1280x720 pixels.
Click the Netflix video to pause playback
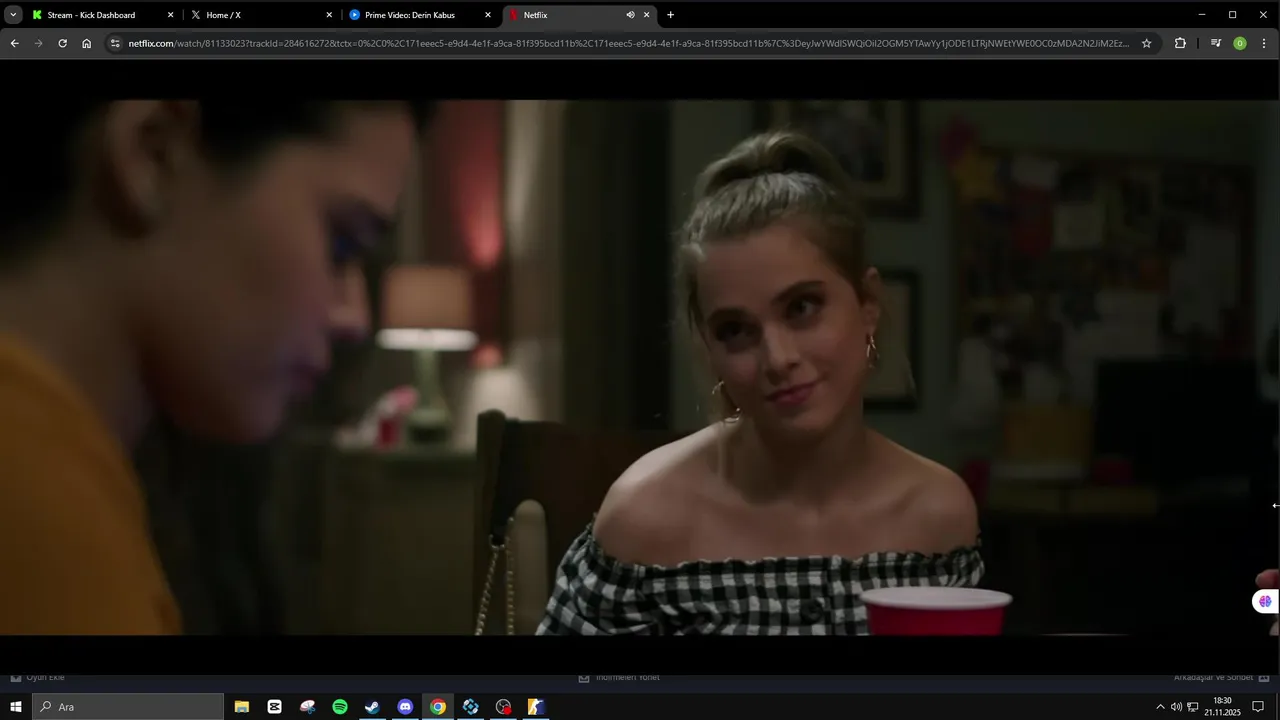pos(640,366)
